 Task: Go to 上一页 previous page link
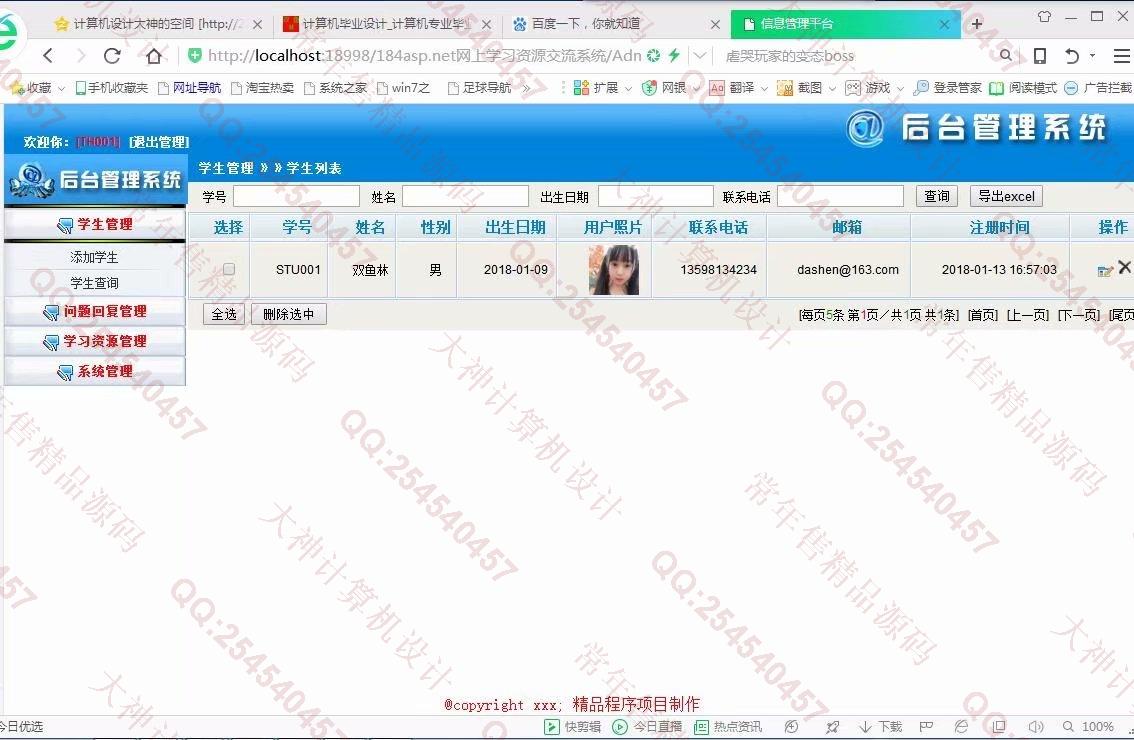1028,315
